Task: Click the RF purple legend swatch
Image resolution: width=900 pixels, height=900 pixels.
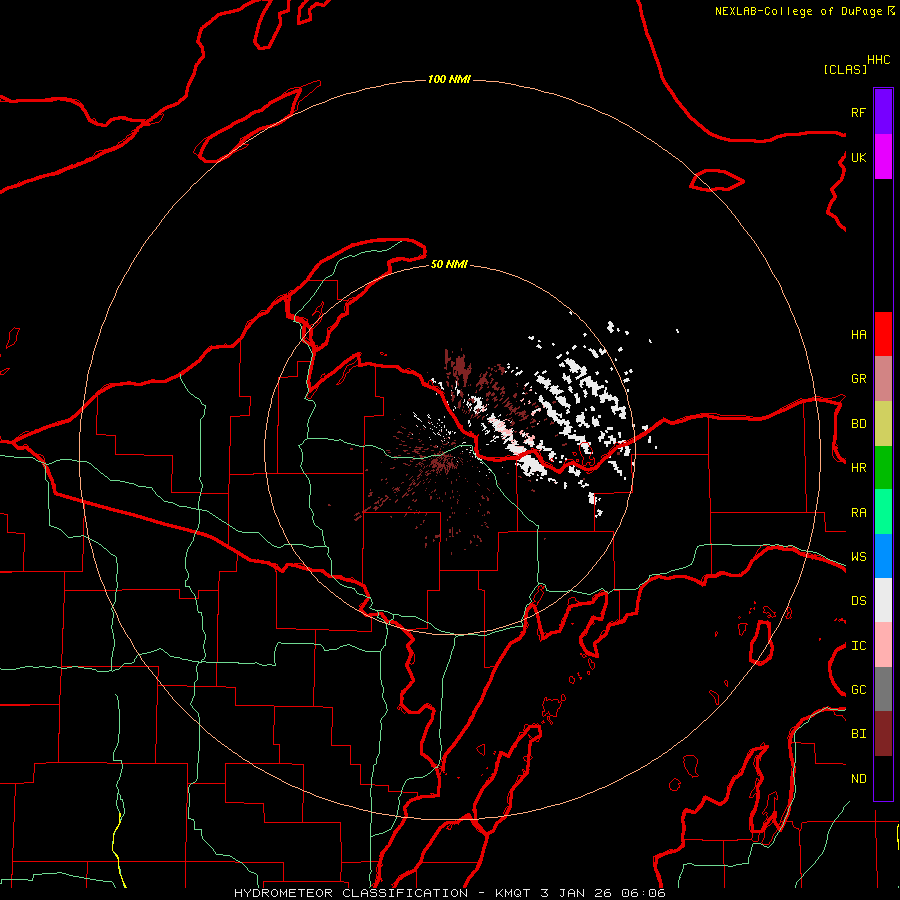Action: (x=883, y=112)
